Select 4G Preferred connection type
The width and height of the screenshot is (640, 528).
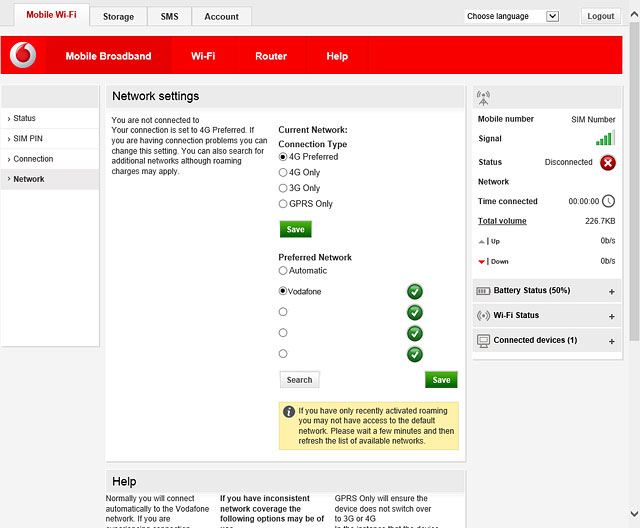coord(283,157)
